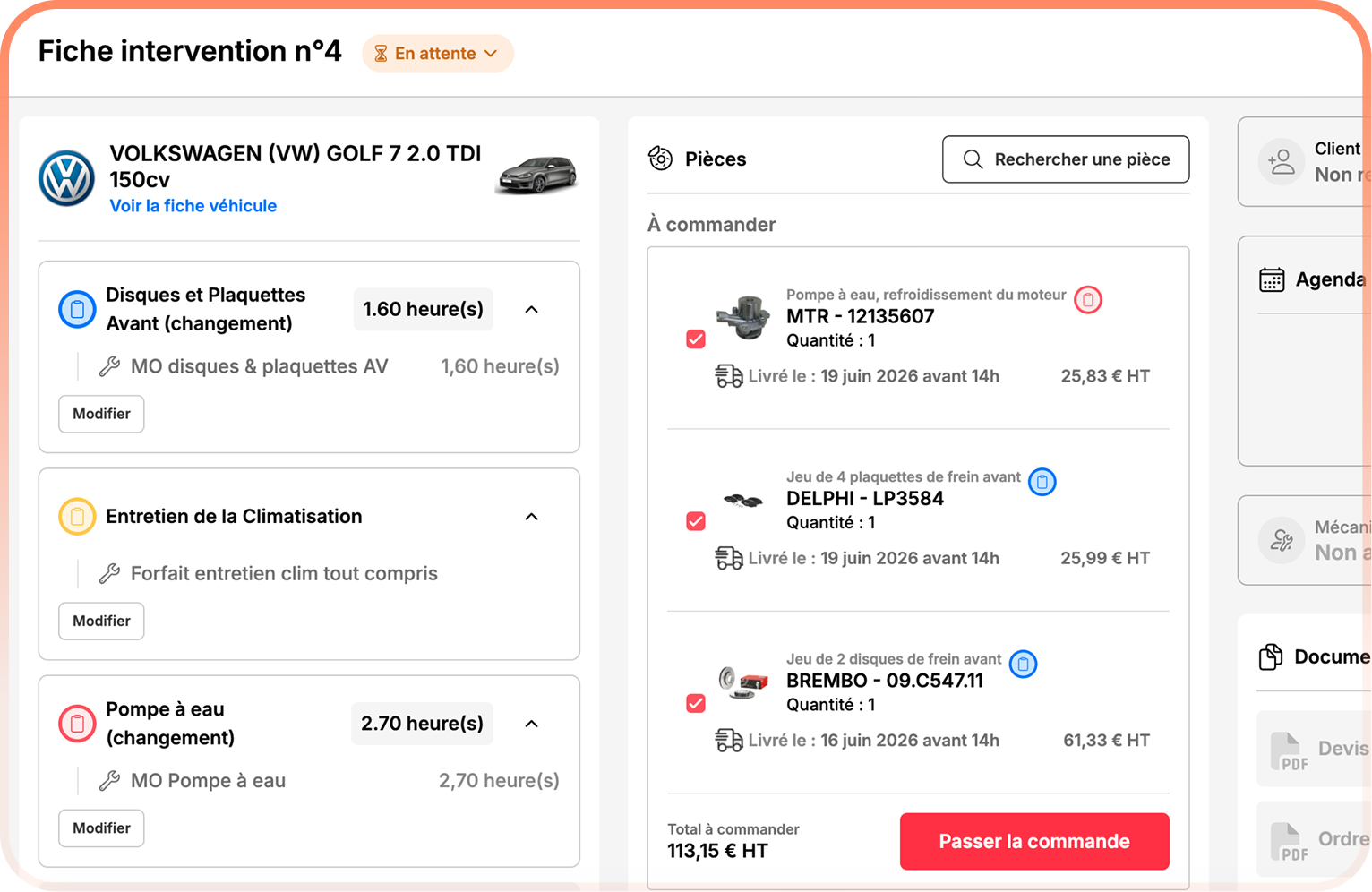Click Livré le : 16 juin 2026 avant 14h

pos(873,741)
